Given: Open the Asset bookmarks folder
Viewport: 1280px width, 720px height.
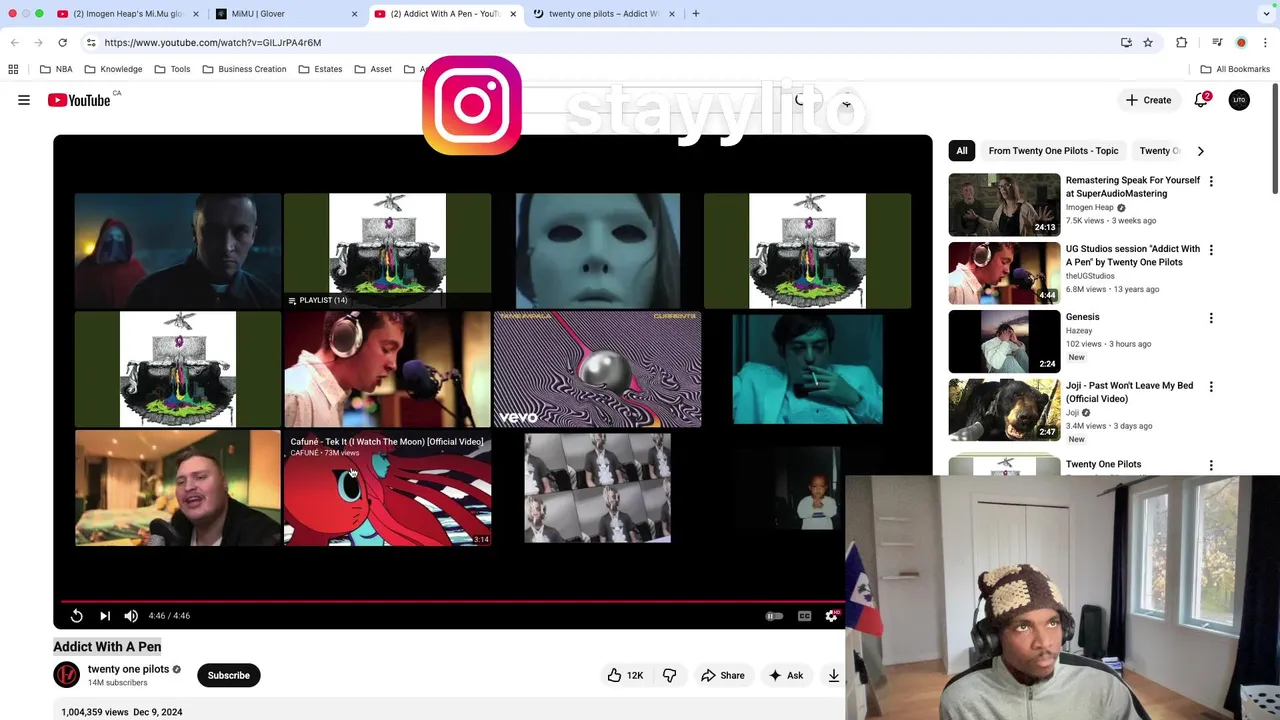Looking at the screenshot, I should click(373, 69).
